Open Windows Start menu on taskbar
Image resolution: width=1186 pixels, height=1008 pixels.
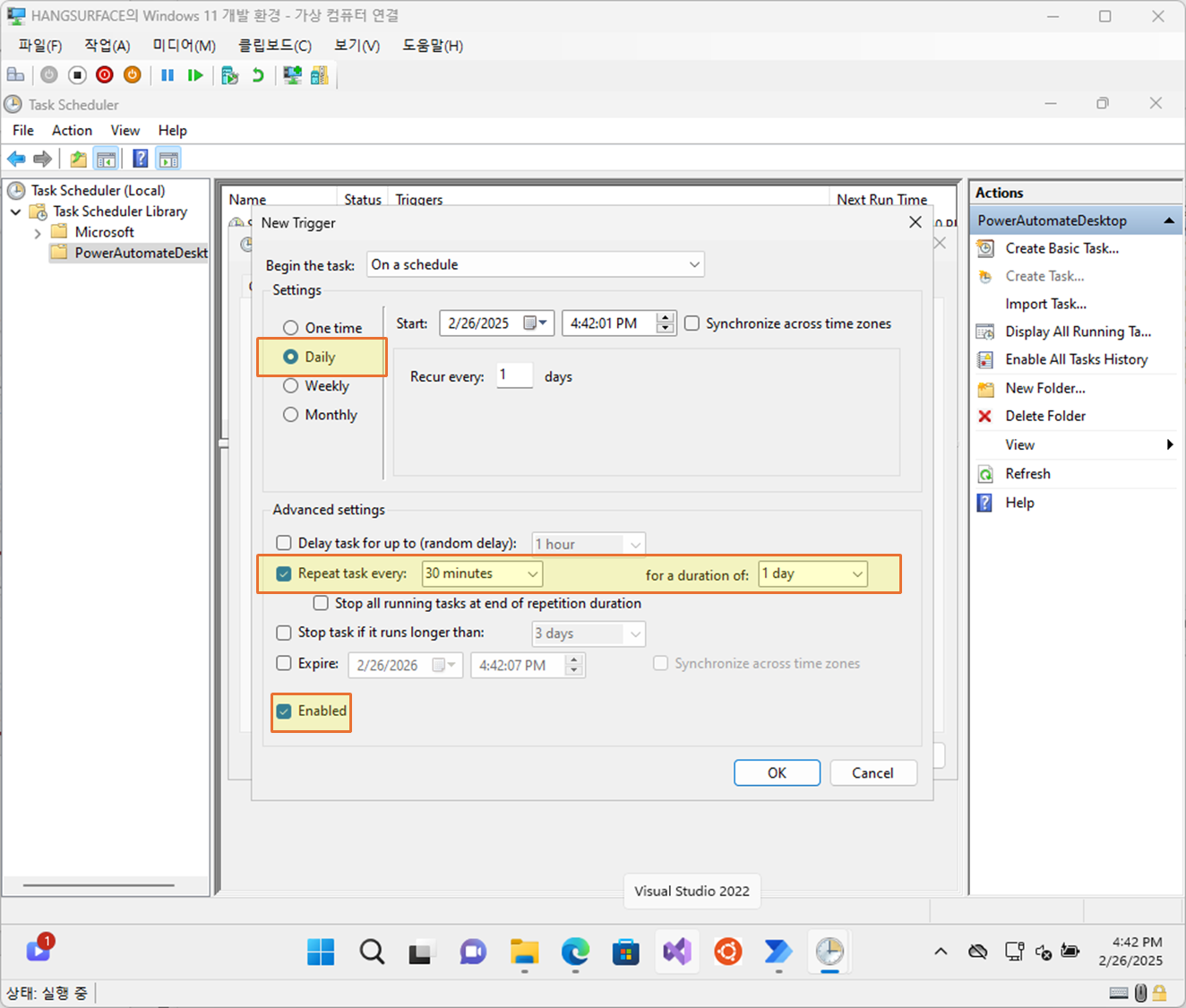tap(321, 952)
